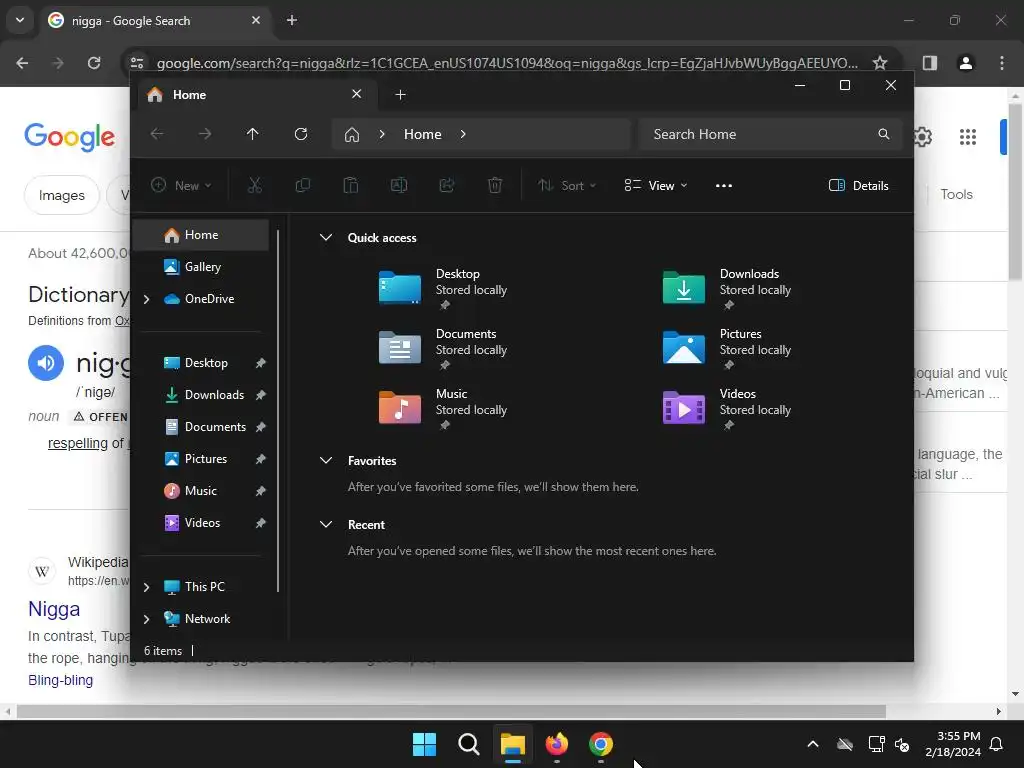Open Chrome side panel icon
This screenshot has width=1024, height=768.
(930, 63)
